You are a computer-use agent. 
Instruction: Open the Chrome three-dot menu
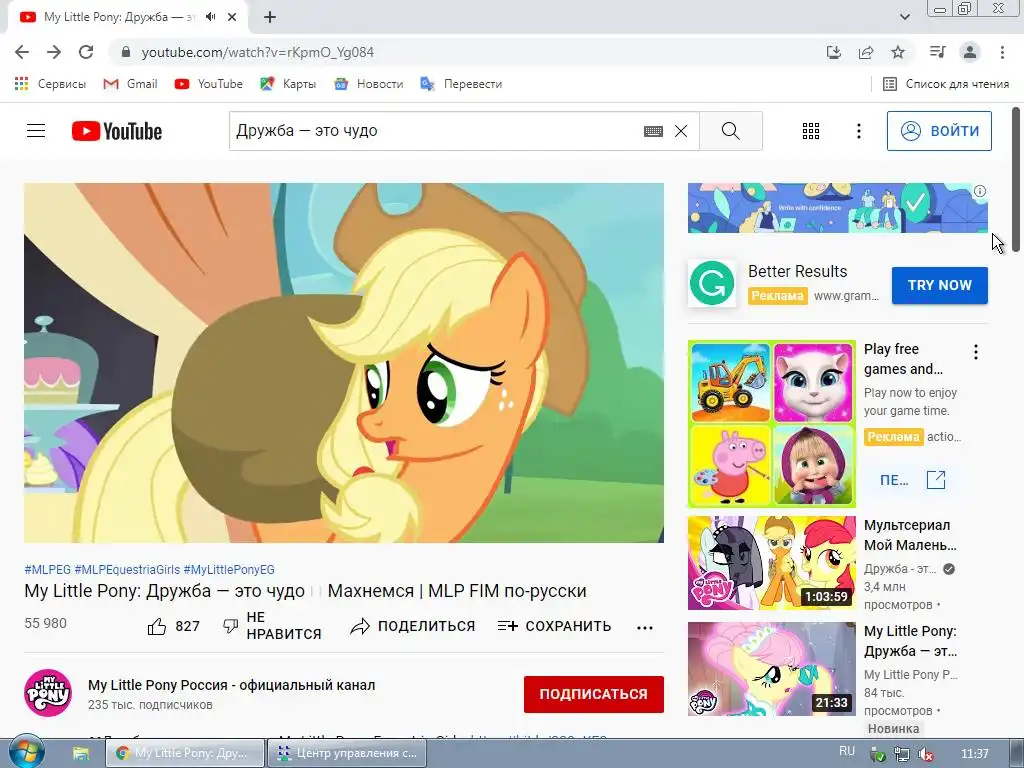pyautogui.click(x=1002, y=52)
